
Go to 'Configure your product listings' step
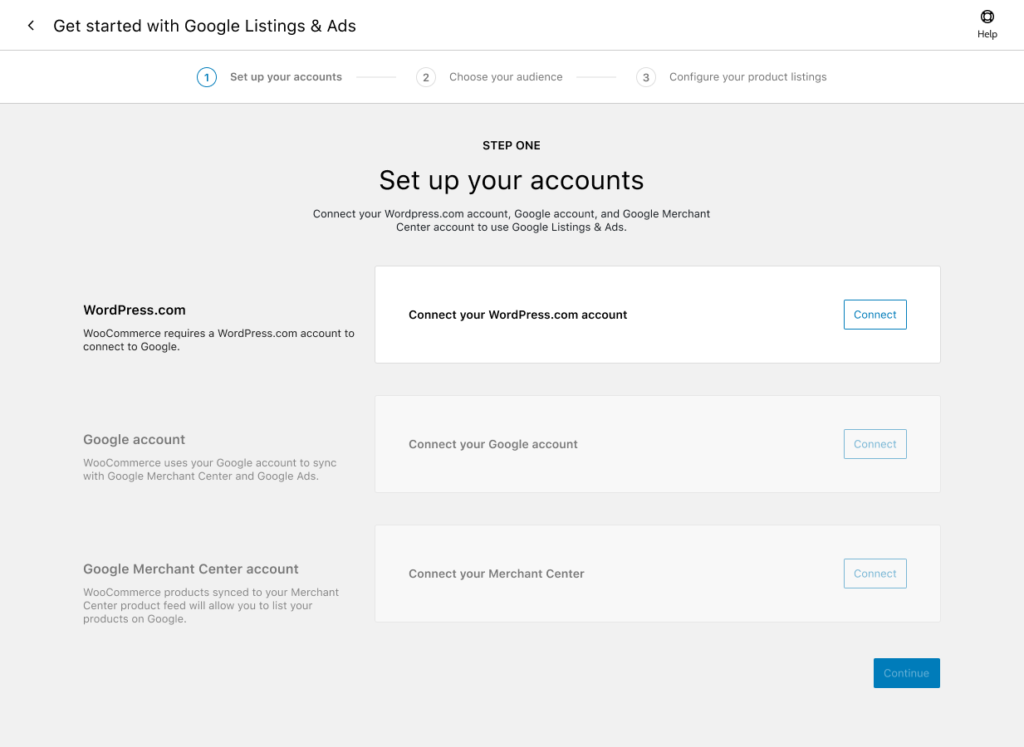(748, 77)
